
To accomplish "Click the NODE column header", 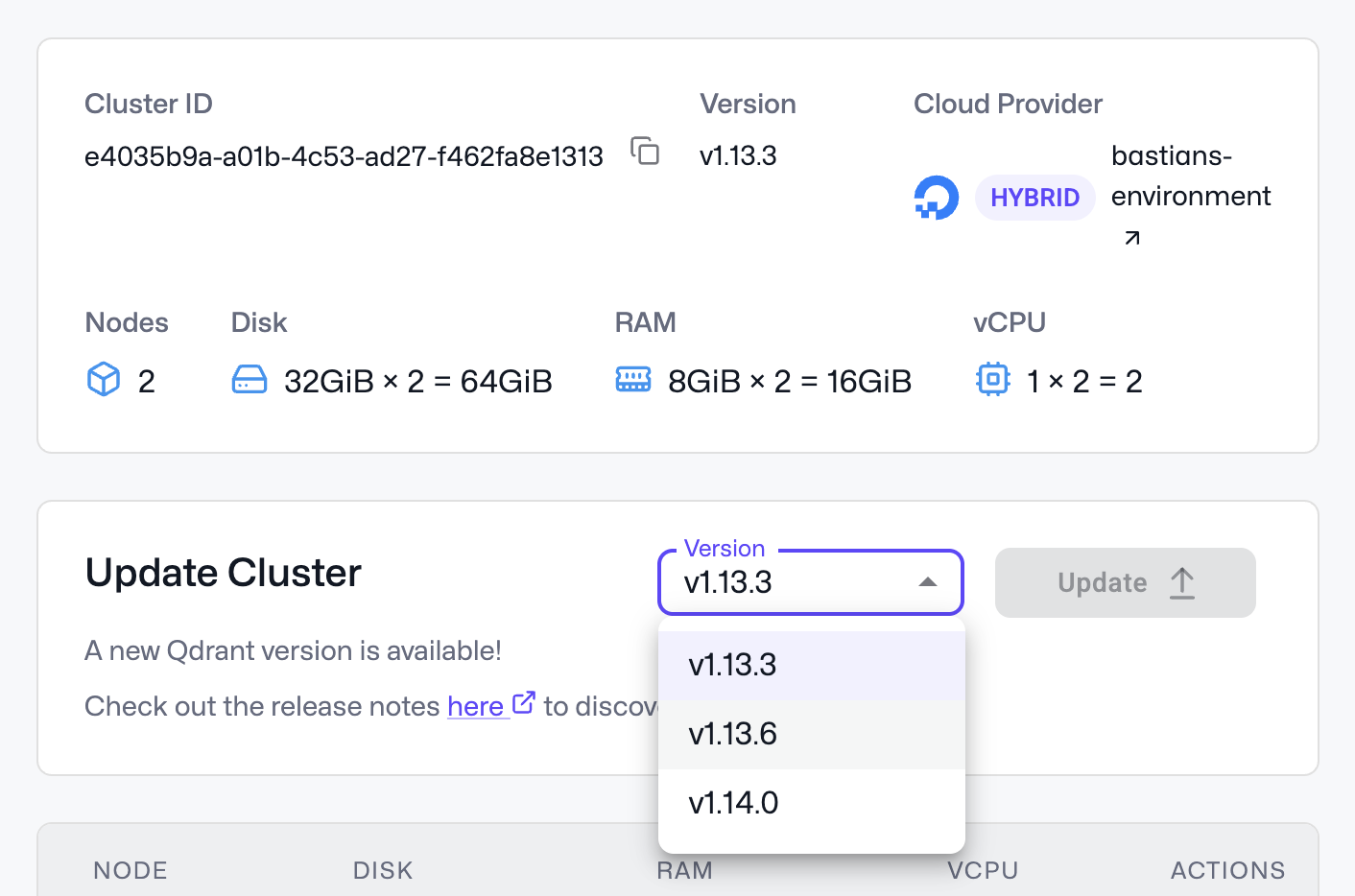I will click(130, 870).
